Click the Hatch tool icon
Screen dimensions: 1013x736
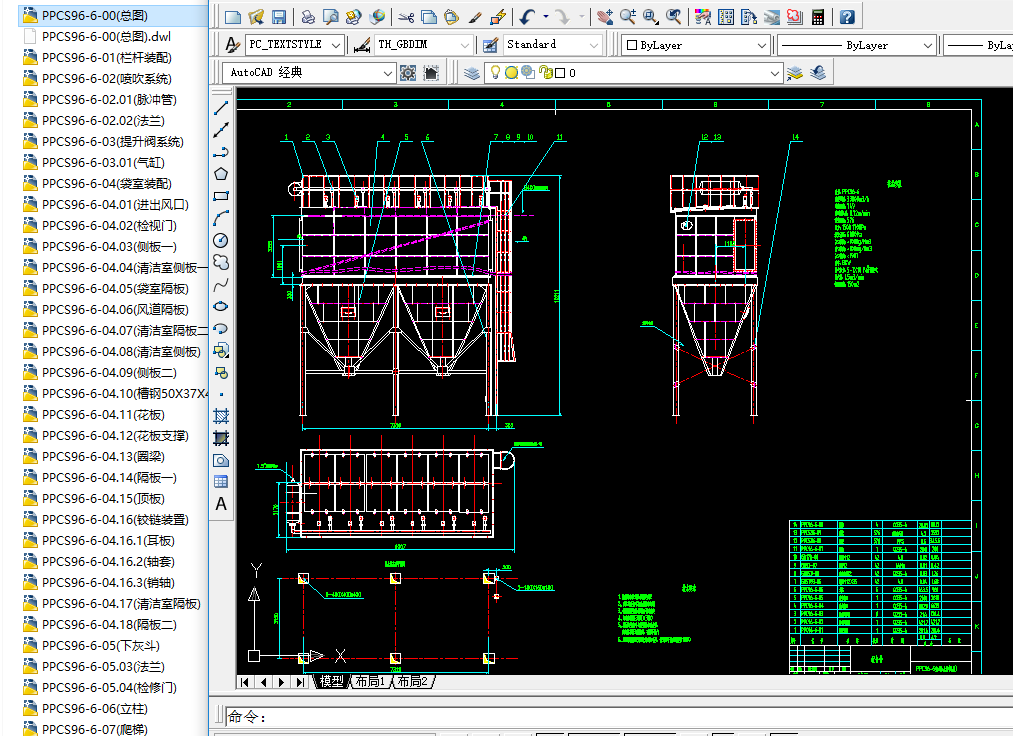[221, 416]
